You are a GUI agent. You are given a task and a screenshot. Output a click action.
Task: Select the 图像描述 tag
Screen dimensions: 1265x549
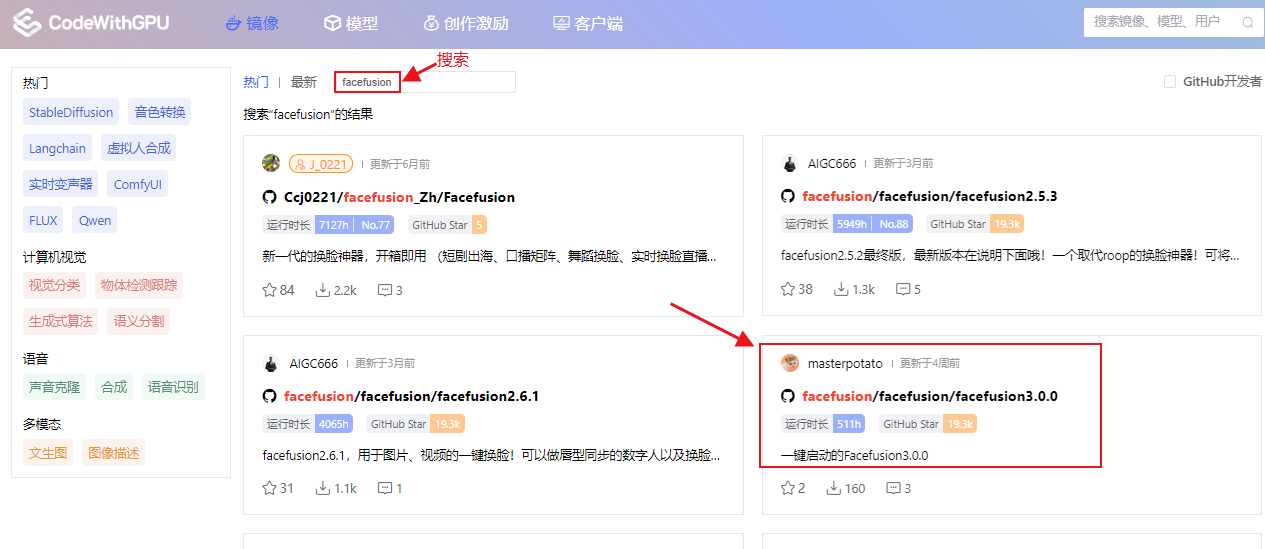pyautogui.click(x=113, y=453)
